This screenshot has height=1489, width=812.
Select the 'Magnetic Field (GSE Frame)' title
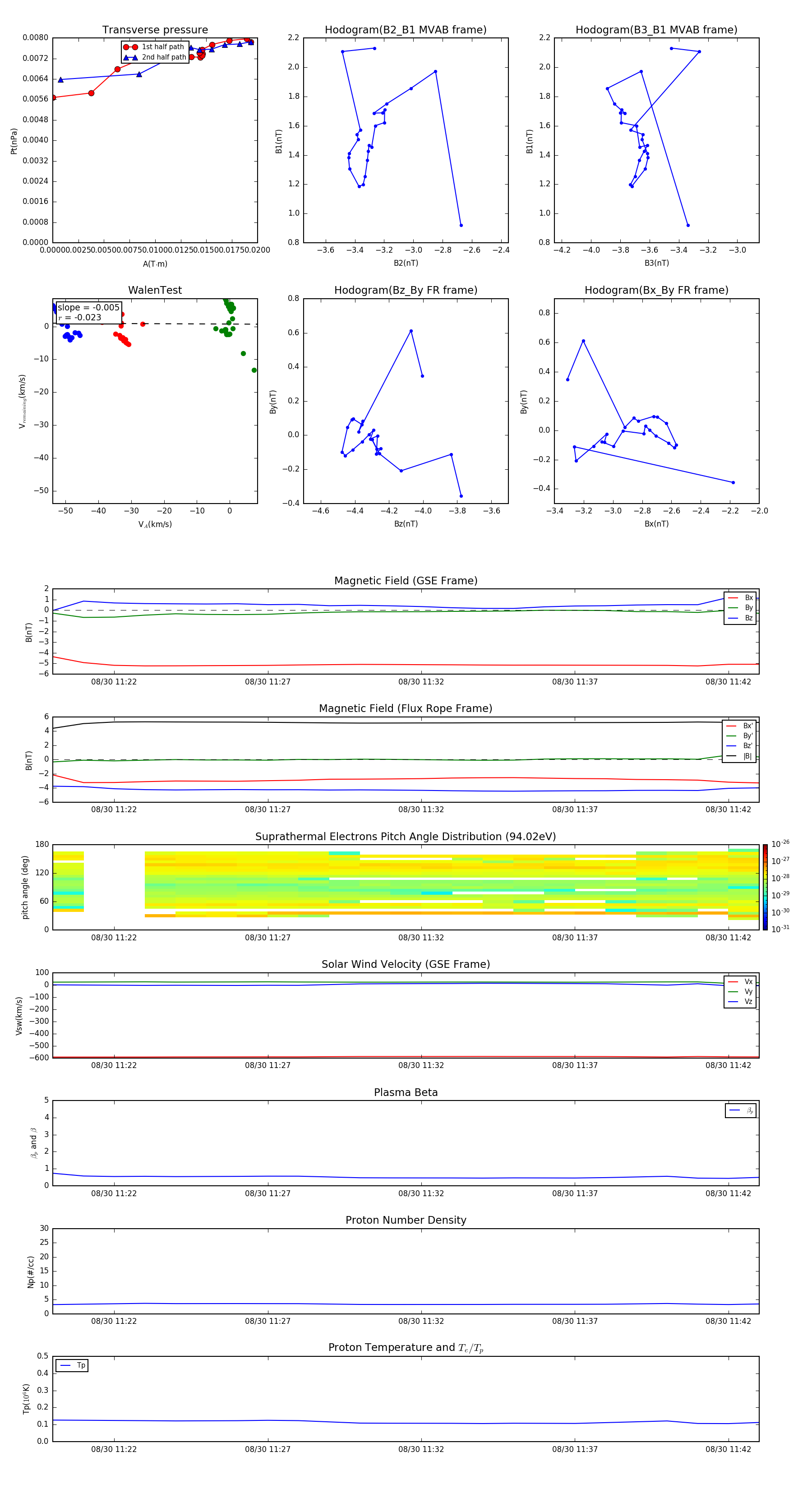(406, 581)
